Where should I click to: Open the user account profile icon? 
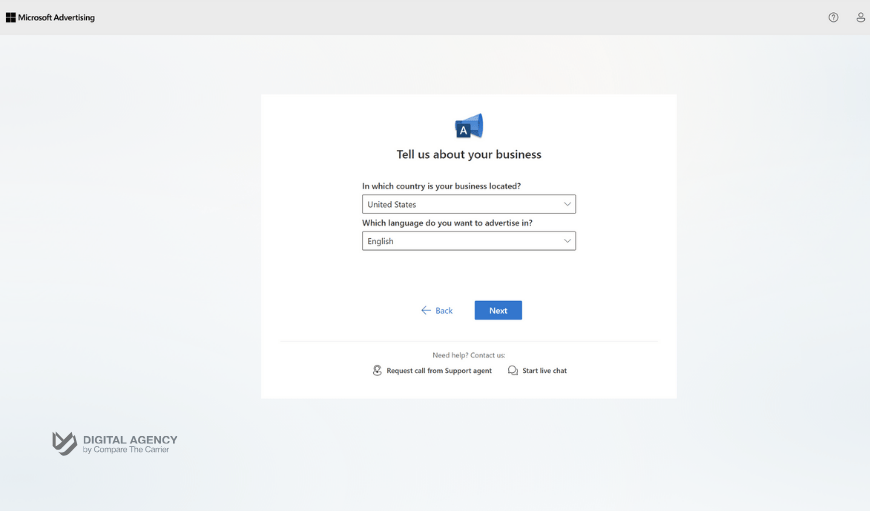click(x=861, y=18)
